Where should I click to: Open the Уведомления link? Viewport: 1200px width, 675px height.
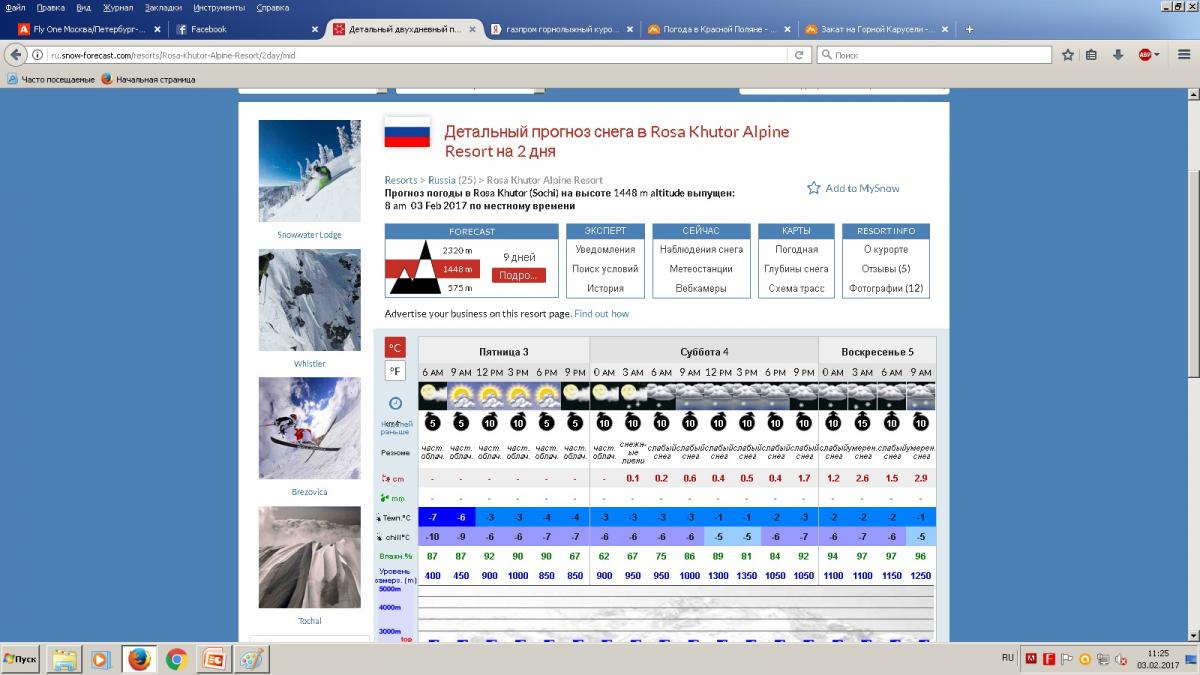tap(605, 250)
